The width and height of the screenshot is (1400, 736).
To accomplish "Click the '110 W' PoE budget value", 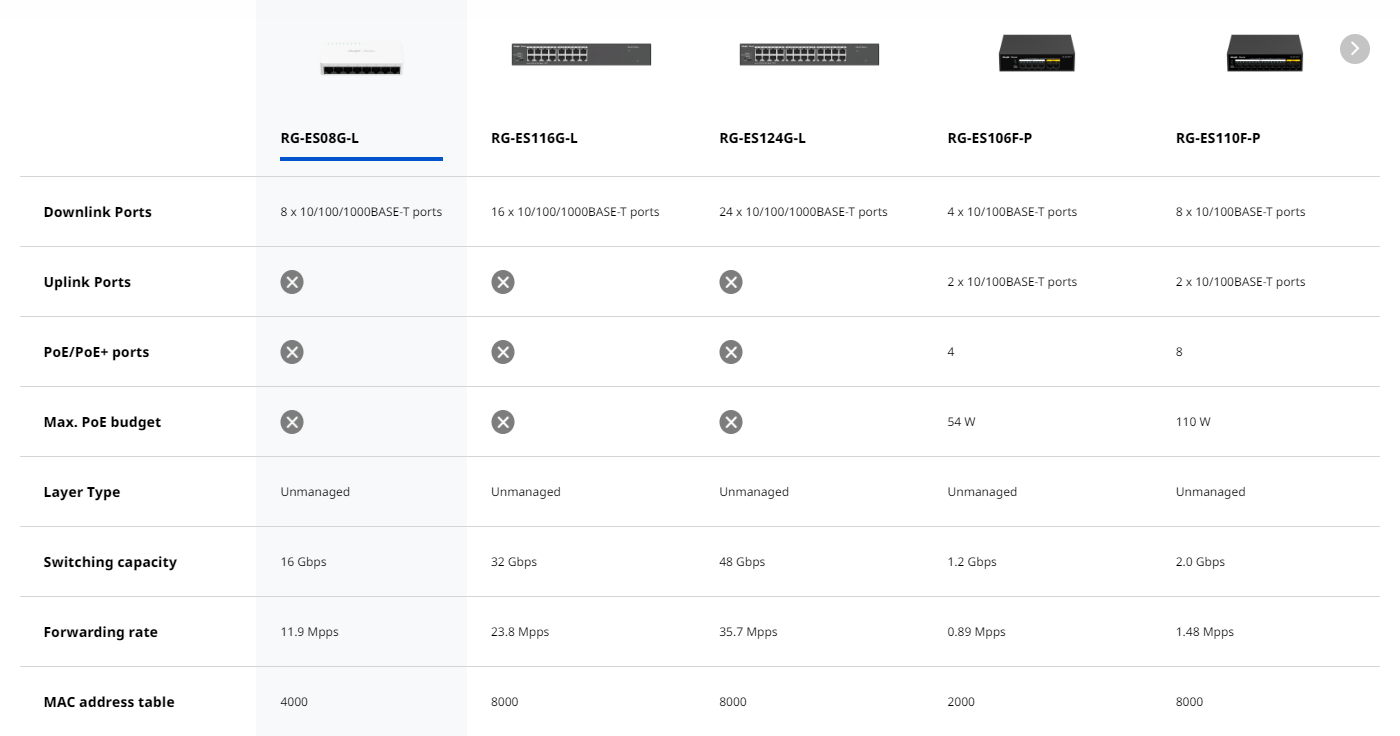I will point(1193,422).
